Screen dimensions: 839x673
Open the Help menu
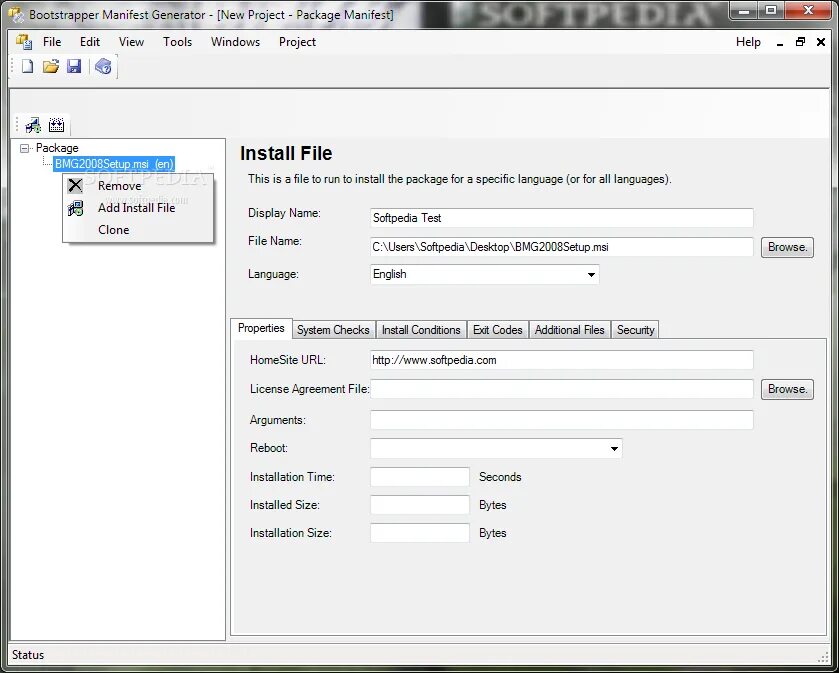(x=748, y=42)
